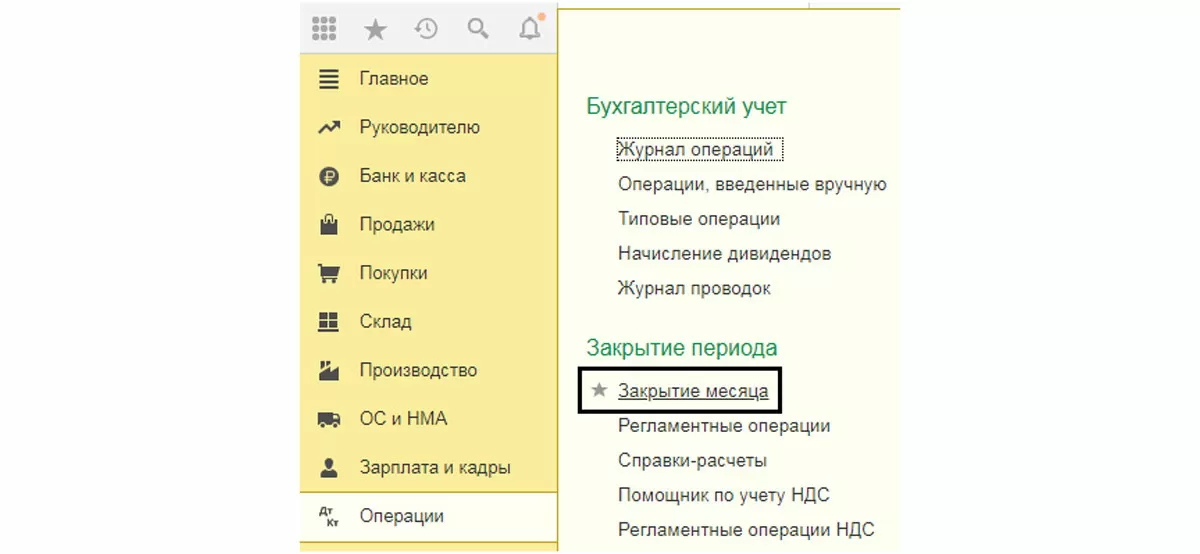Viewport: 1200px width, 554px height.
Task: Open Начисление дивидендов link
Action: [724, 254]
